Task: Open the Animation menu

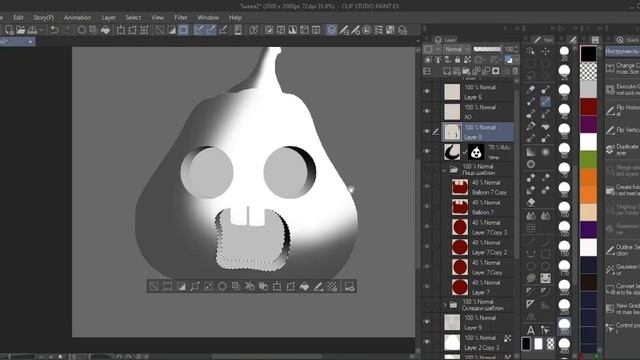Action: pos(77,18)
